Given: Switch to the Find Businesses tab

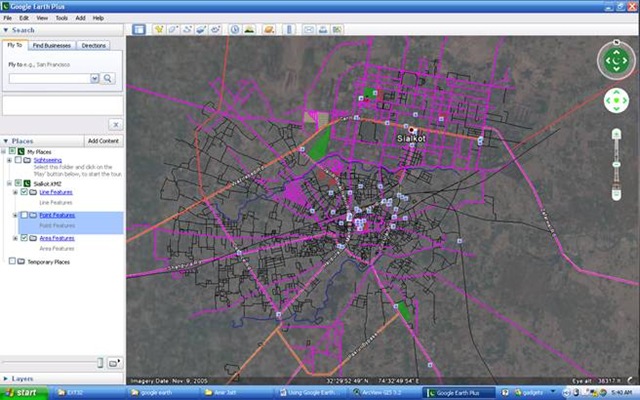Looking at the screenshot, I should click(x=52, y=45).
